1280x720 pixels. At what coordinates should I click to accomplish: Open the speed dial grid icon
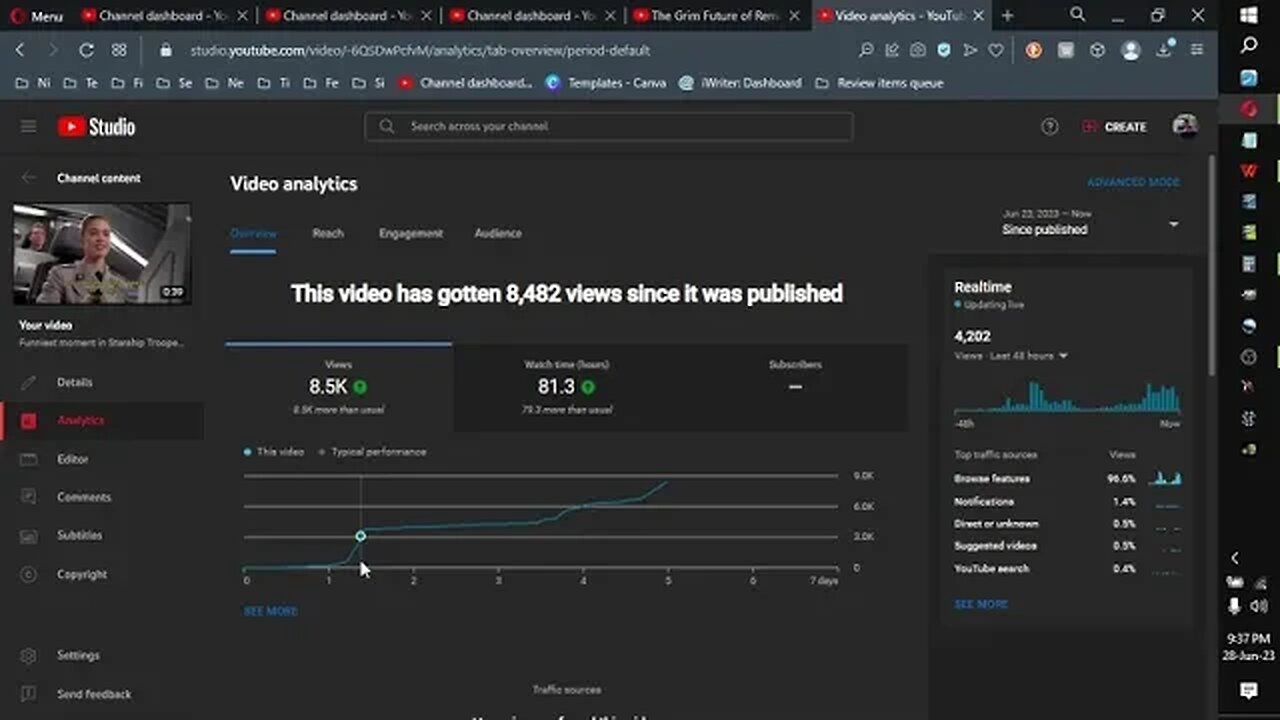119,50
